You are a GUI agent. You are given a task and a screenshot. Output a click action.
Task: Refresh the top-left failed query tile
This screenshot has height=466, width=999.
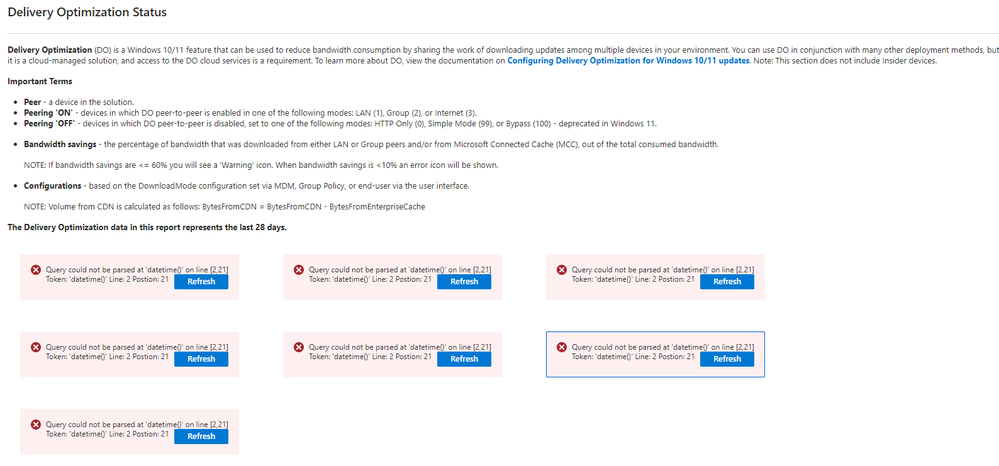click(x=201, y=282)
